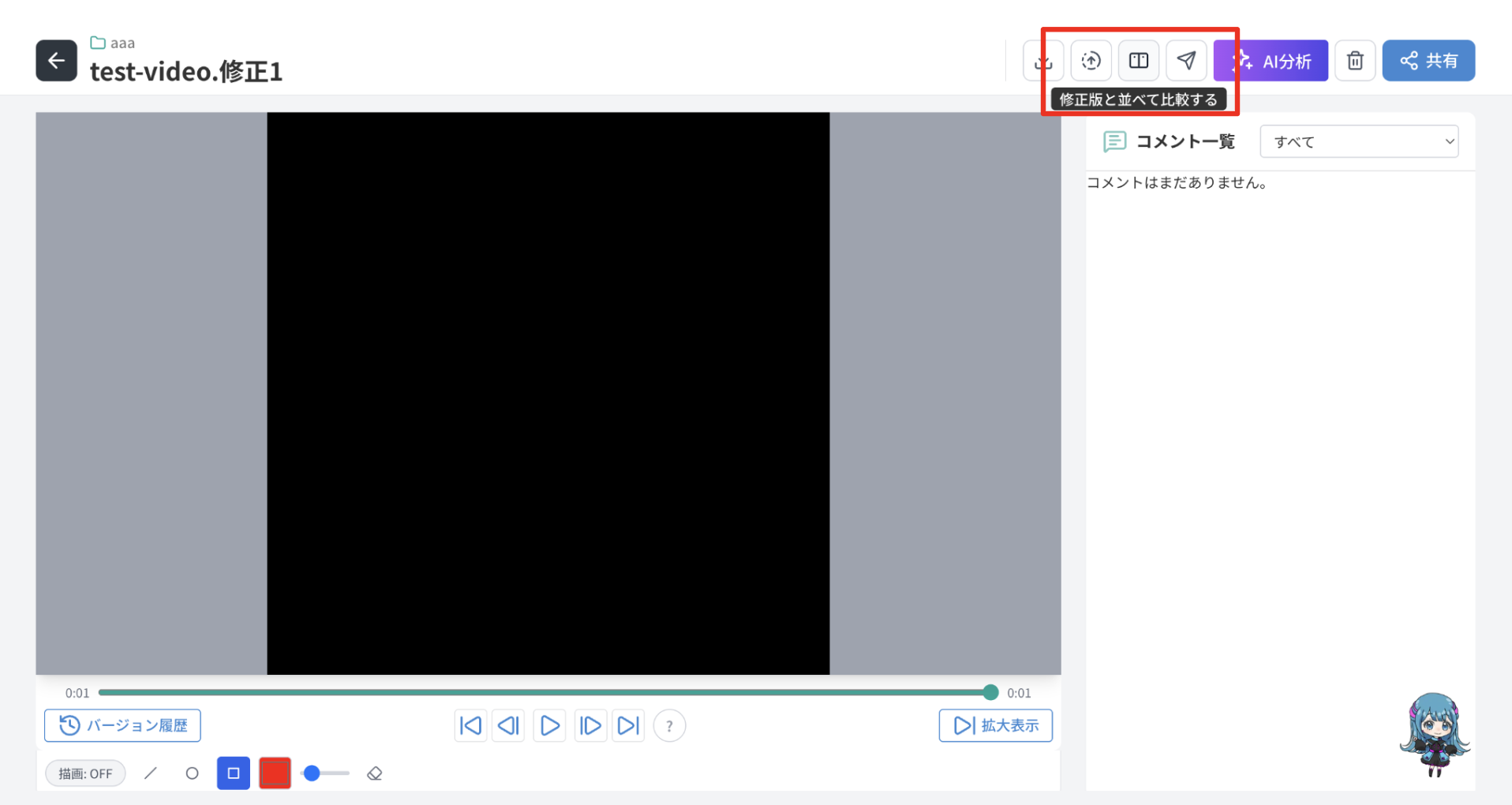1512x805 pixels.
Task: Click the 拡大表示 enlarge view button
Action: [995, 725]
